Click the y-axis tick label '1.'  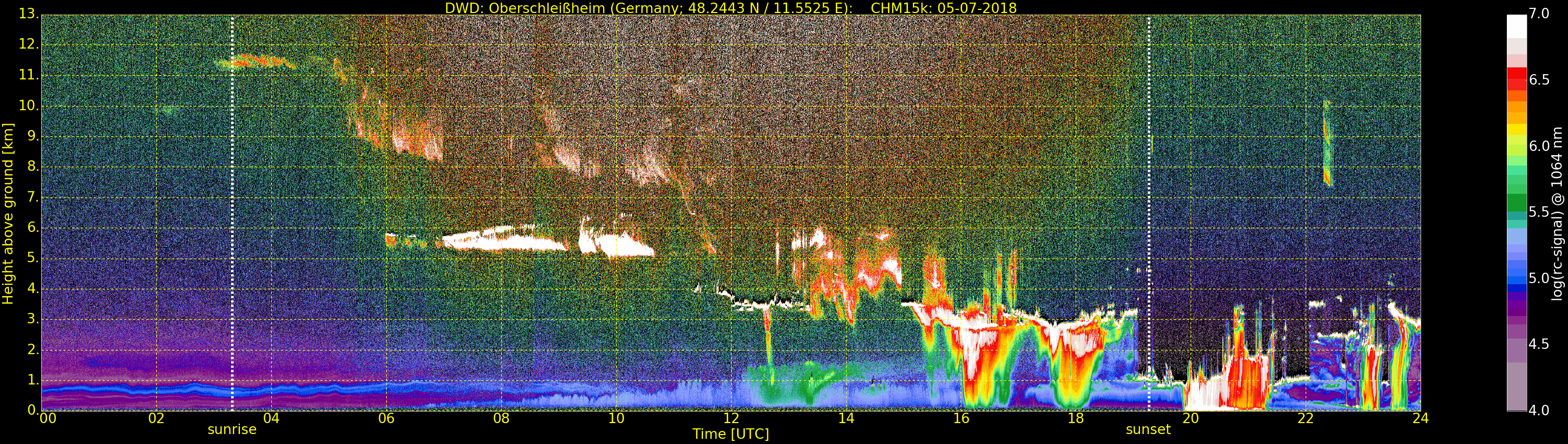click(32, 380)
